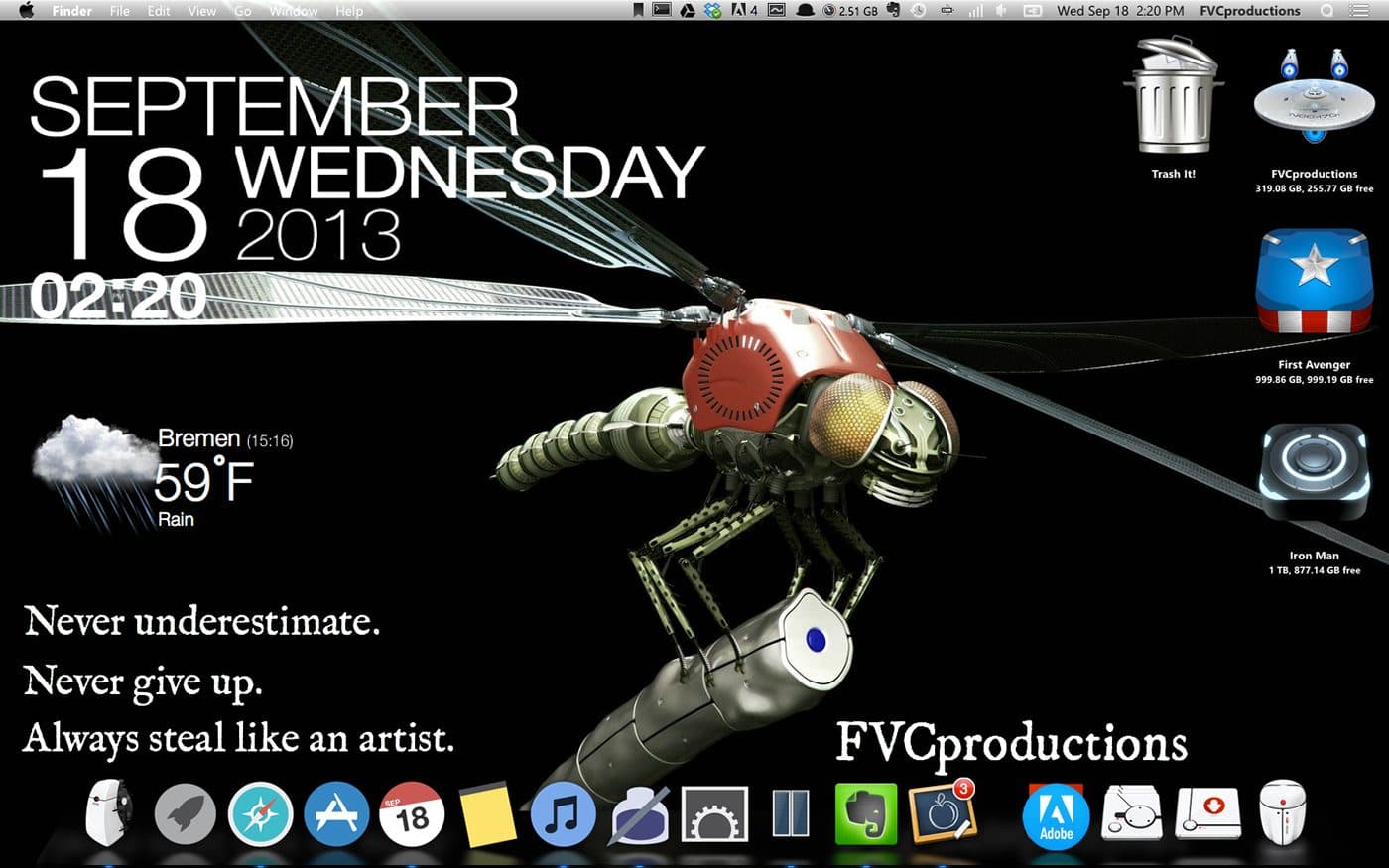Viewport: 1389px width, 868px height.
Task: Open Launchpad from the dock
Action: (186, 814)
